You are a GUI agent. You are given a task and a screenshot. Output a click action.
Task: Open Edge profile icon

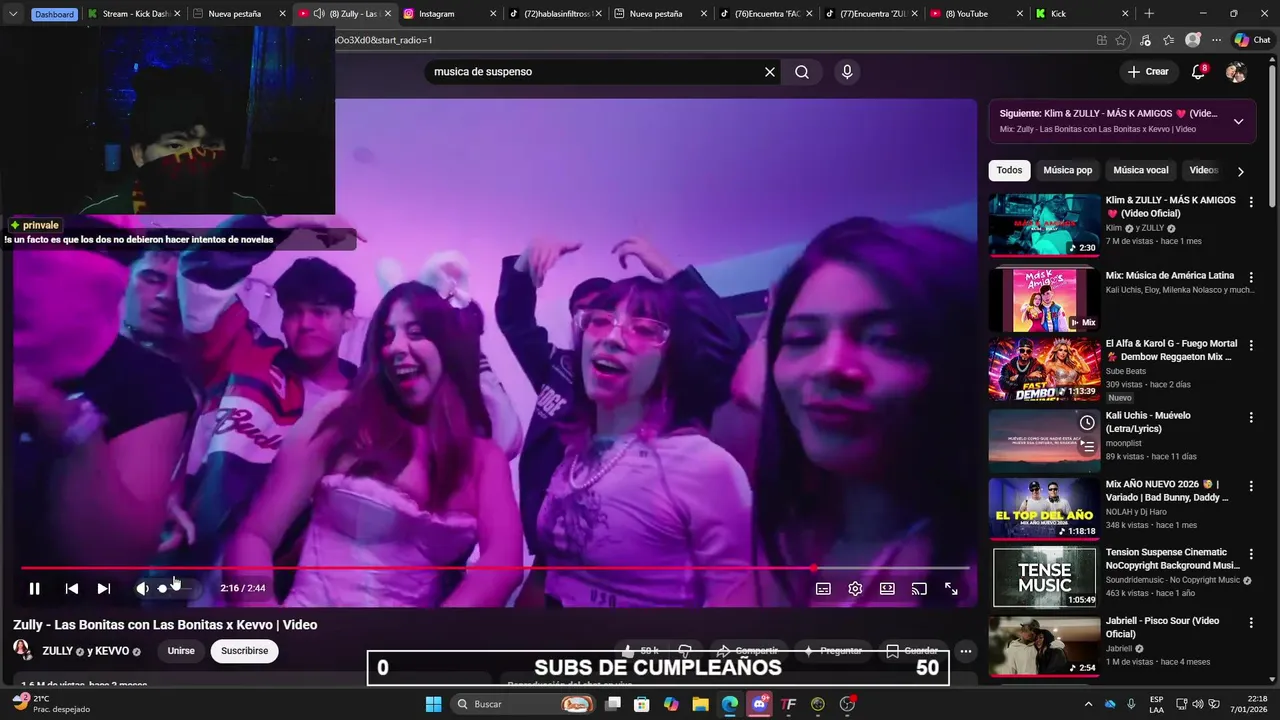[x=1192, y=40]
